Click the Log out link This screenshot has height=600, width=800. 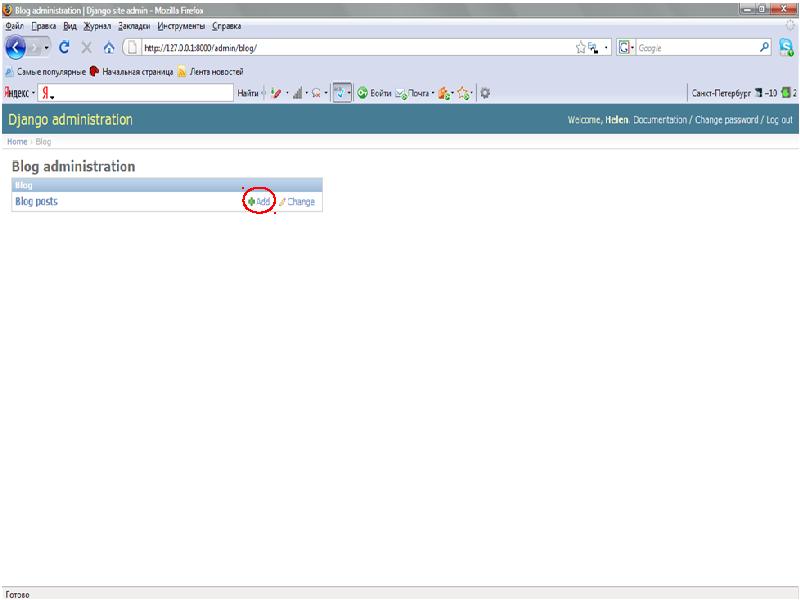[x=779, y=120]
